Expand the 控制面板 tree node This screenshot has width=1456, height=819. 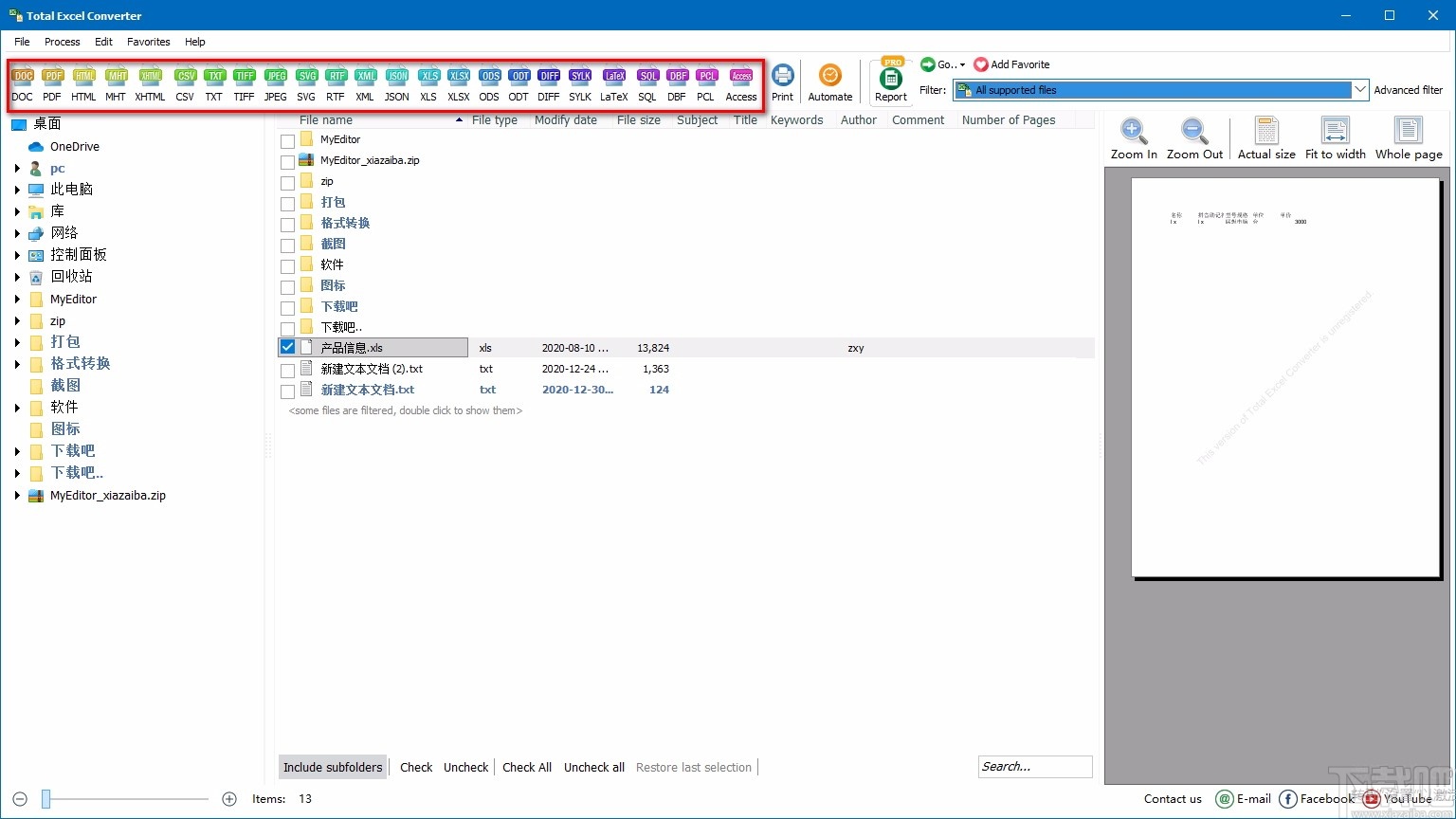point(17,255)
